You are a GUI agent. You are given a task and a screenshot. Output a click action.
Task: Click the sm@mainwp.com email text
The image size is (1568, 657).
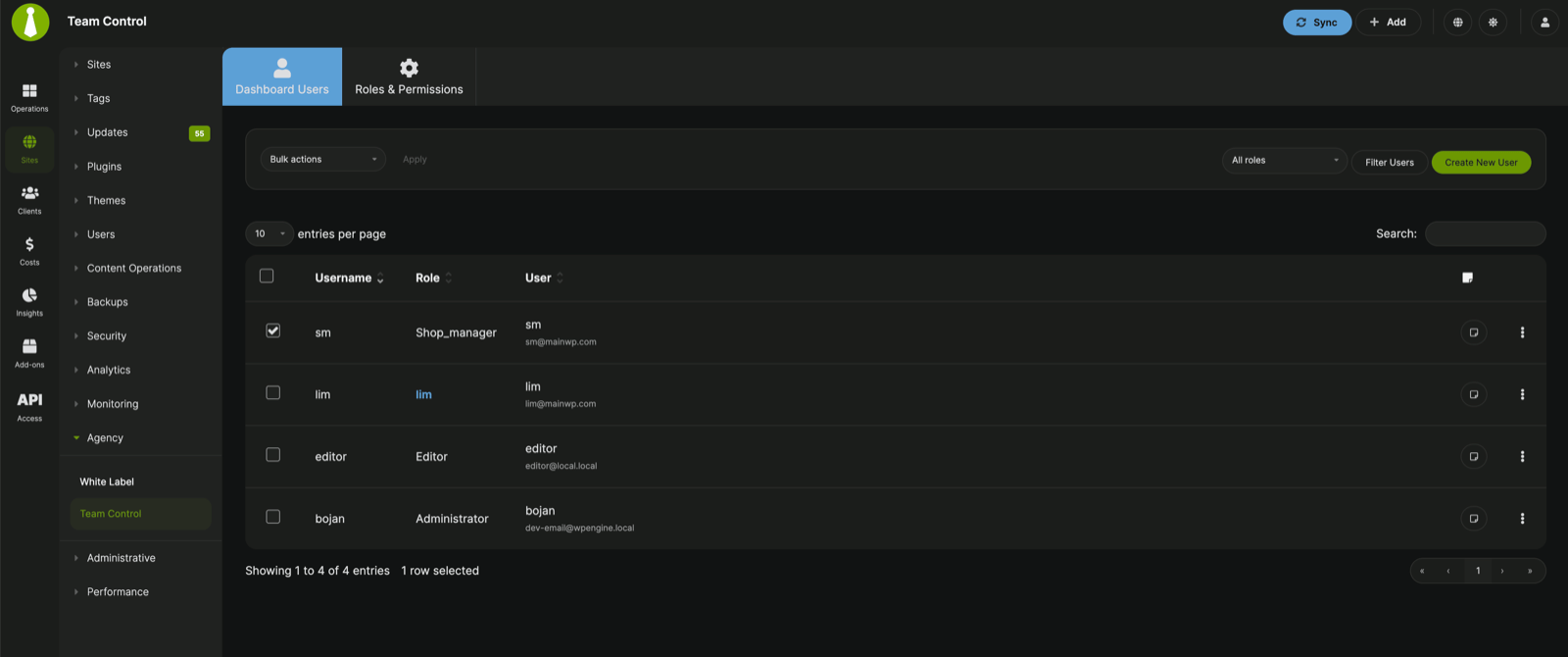point(561,342)
